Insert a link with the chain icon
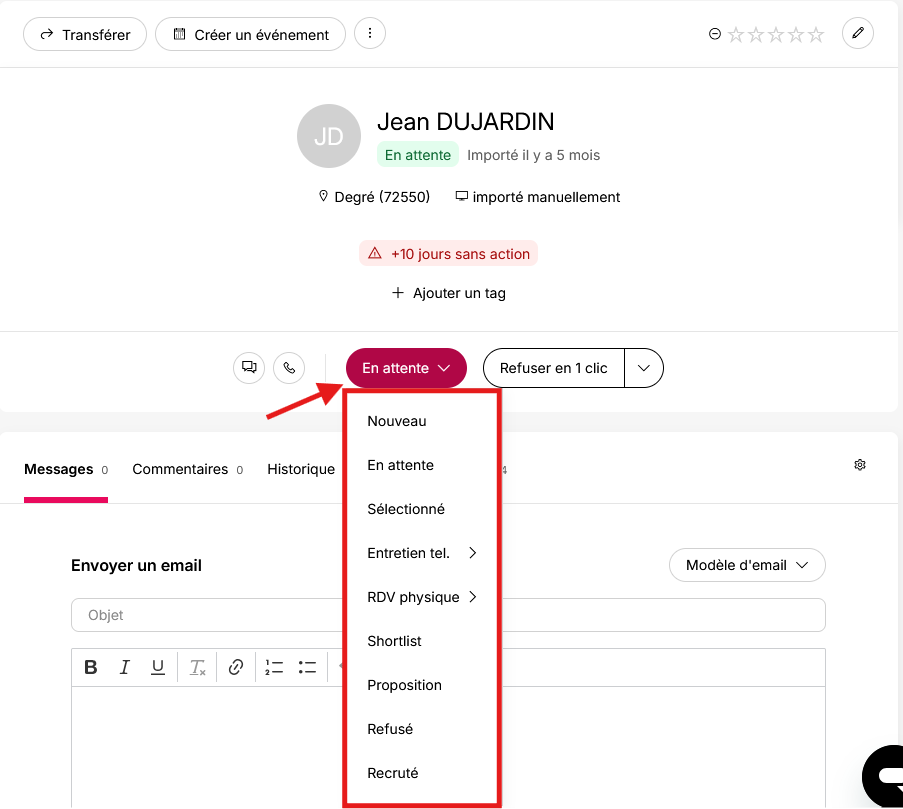Viewport: 903px width, 809px height. [x=236, y=667]
